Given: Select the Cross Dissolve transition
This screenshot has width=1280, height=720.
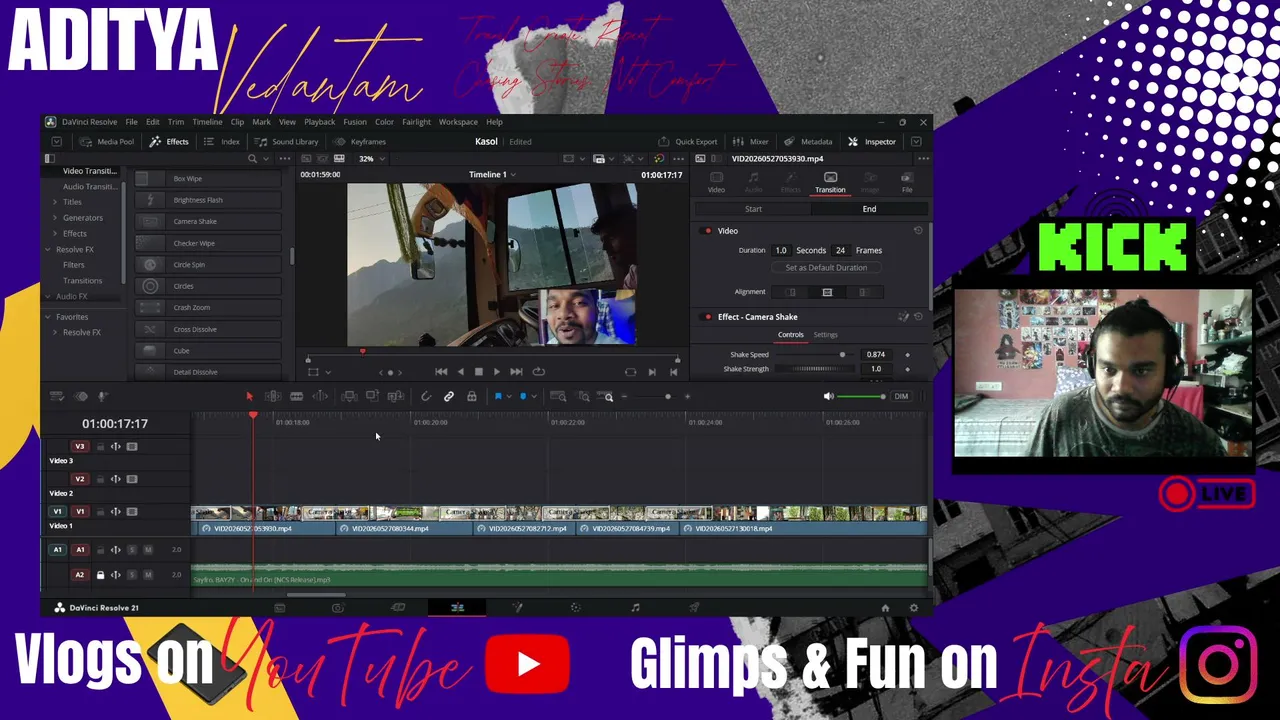Looking at the screenshot, I should [x=208, y=329].
